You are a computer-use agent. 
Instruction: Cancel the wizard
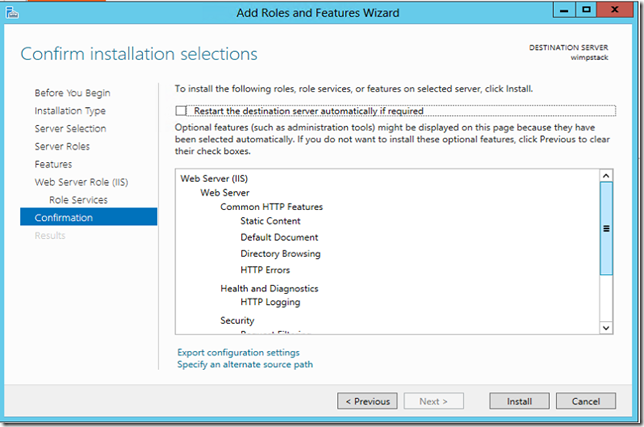point(586,401)
